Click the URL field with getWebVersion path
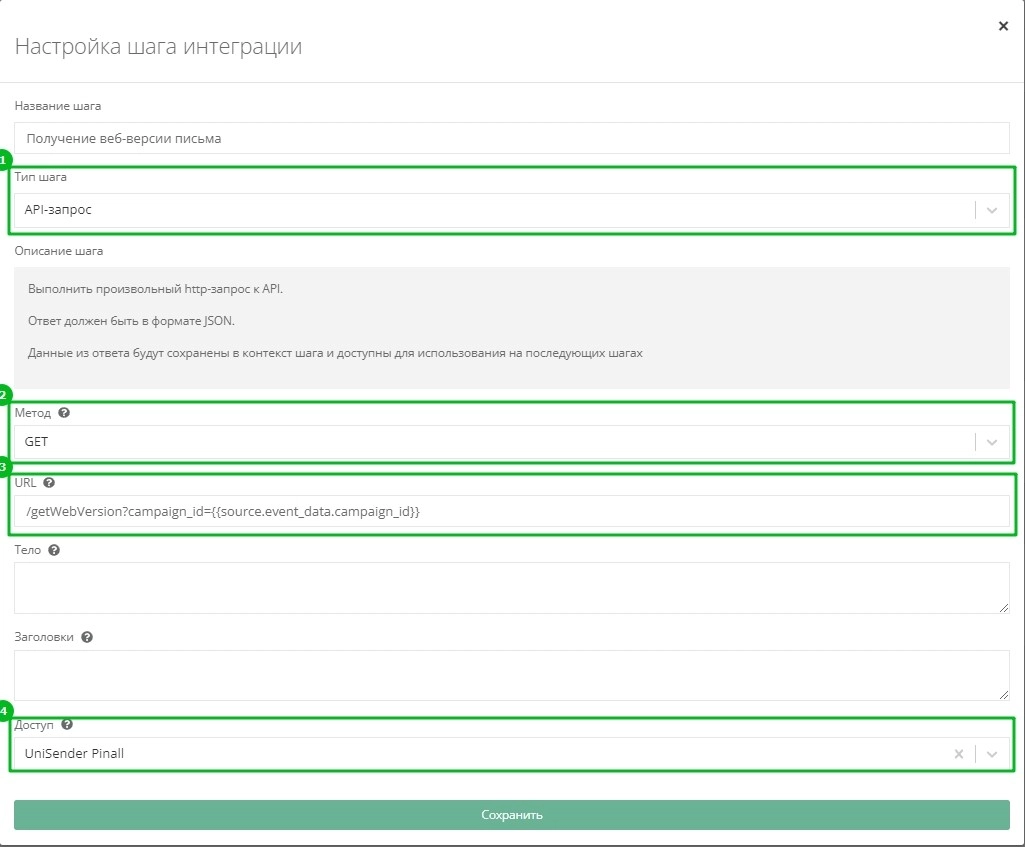1025x847 pixels. 511,511
